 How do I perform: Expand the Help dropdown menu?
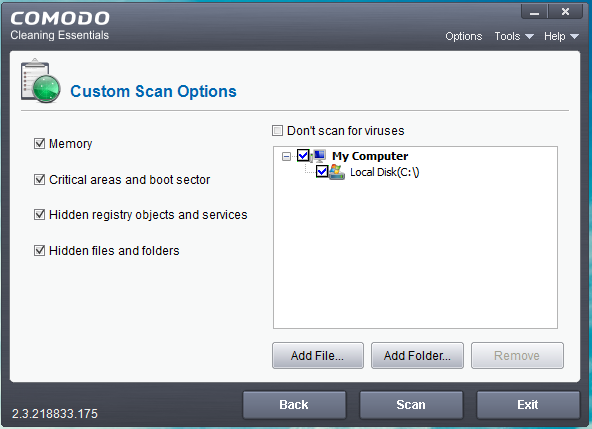tap(561, 36)
